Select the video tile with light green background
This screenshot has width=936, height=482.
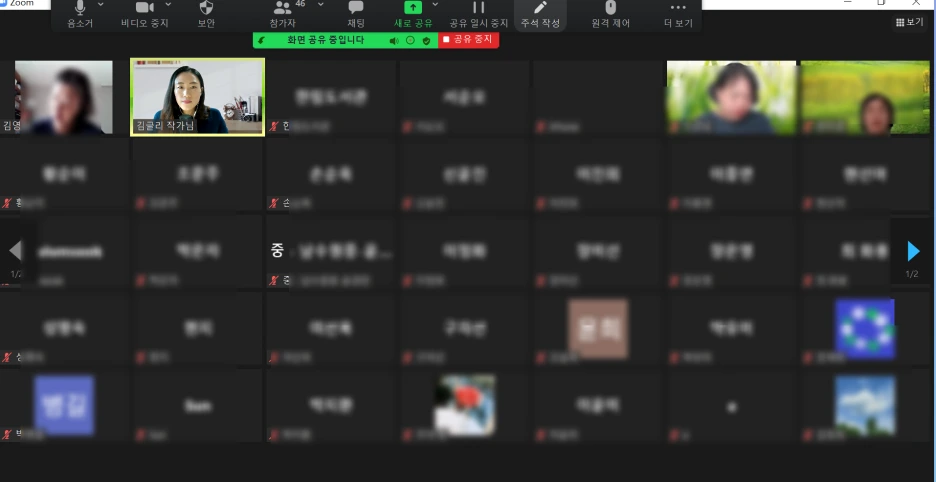tap(731, 97)
